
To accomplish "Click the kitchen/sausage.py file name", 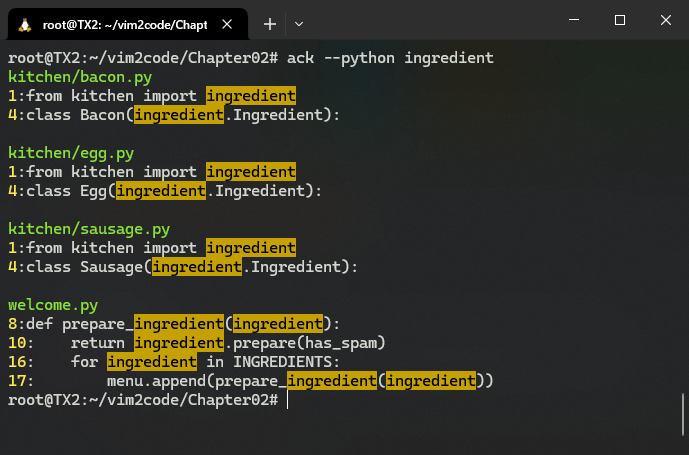I will 89,229.
